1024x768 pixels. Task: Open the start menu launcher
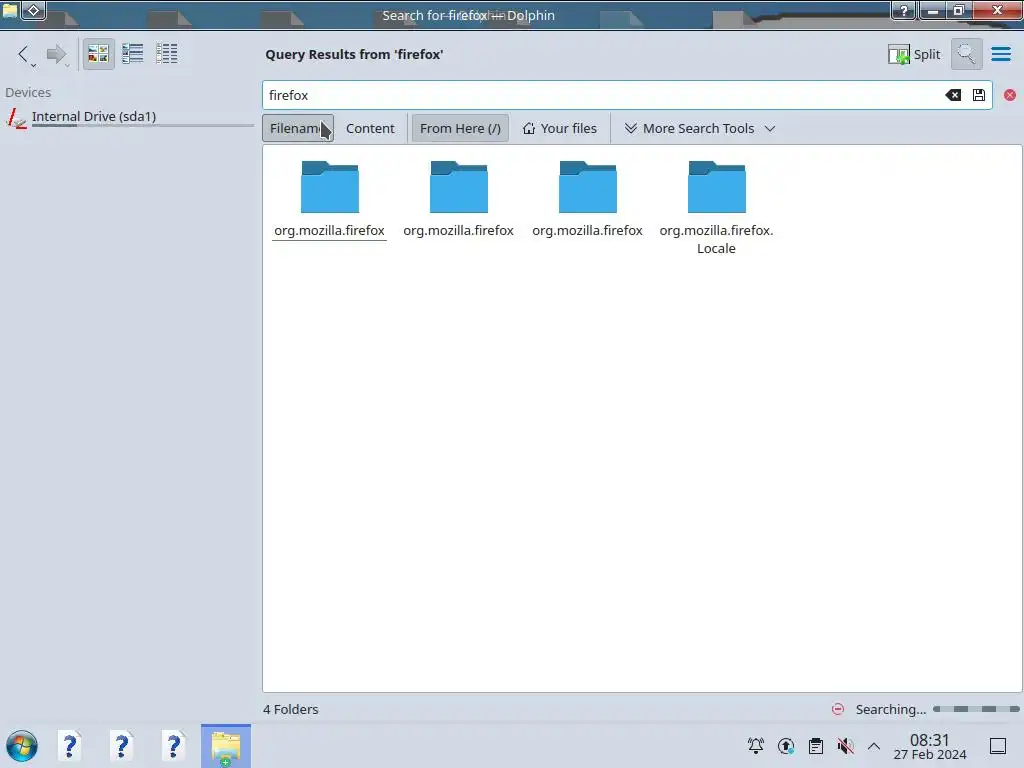[x=22, y=746]
